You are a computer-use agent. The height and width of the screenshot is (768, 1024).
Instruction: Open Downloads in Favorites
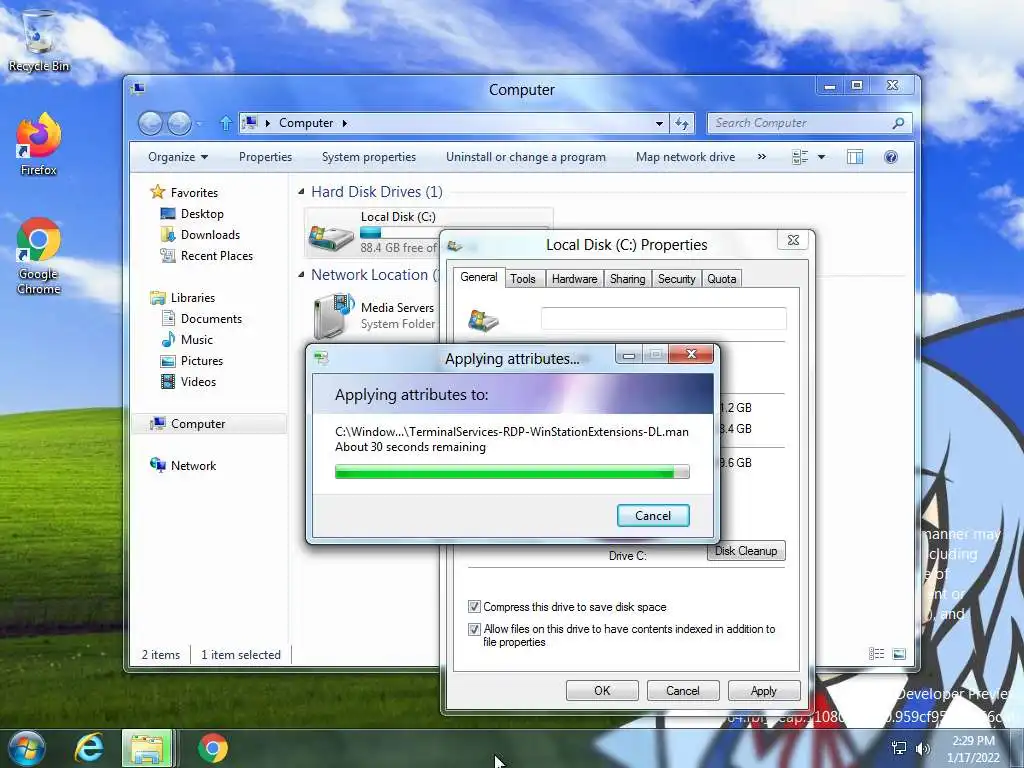tap(200, 234)
